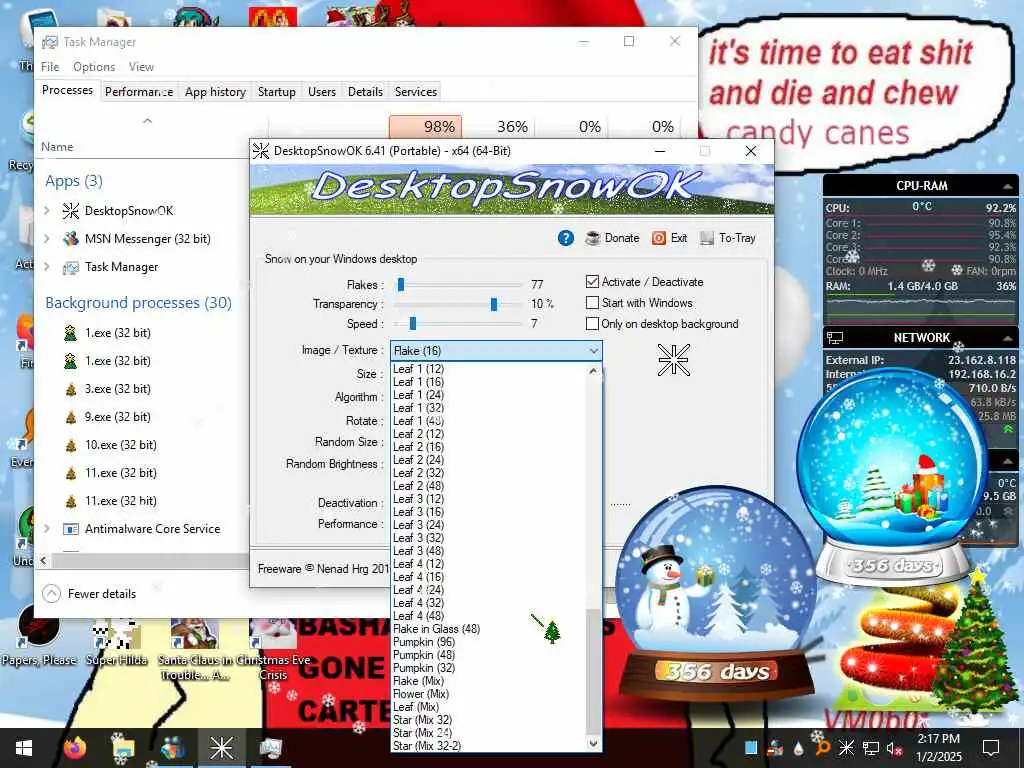Image resolution: width=1024 pixels, height=768 pixels.
Task: Open the View menu in Task Manager
Action: [141, 67]
